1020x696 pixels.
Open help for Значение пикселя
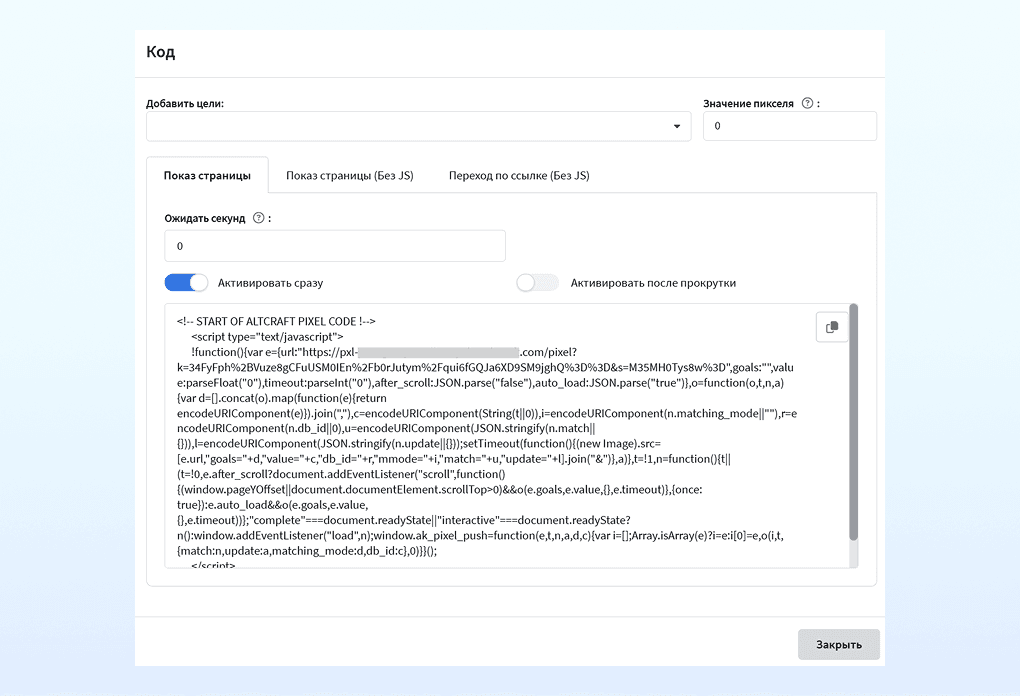[807, 103]
